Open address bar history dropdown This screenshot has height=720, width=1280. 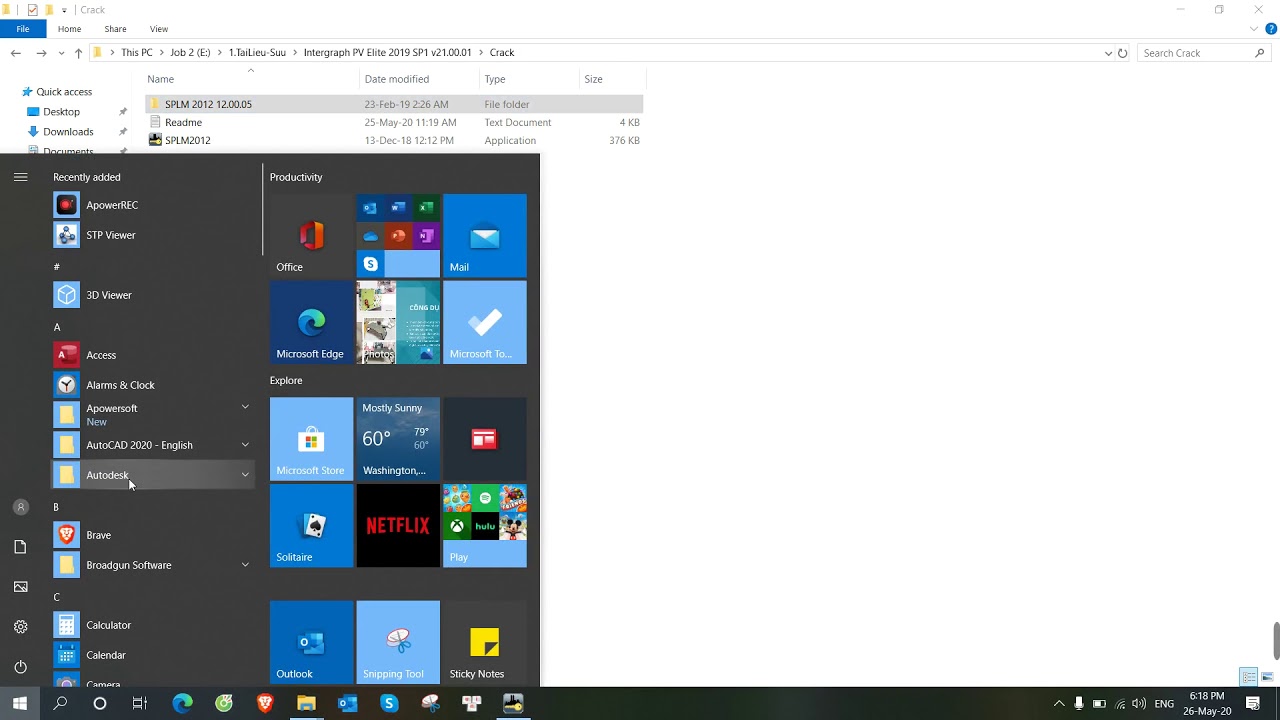click(1108, 53)
